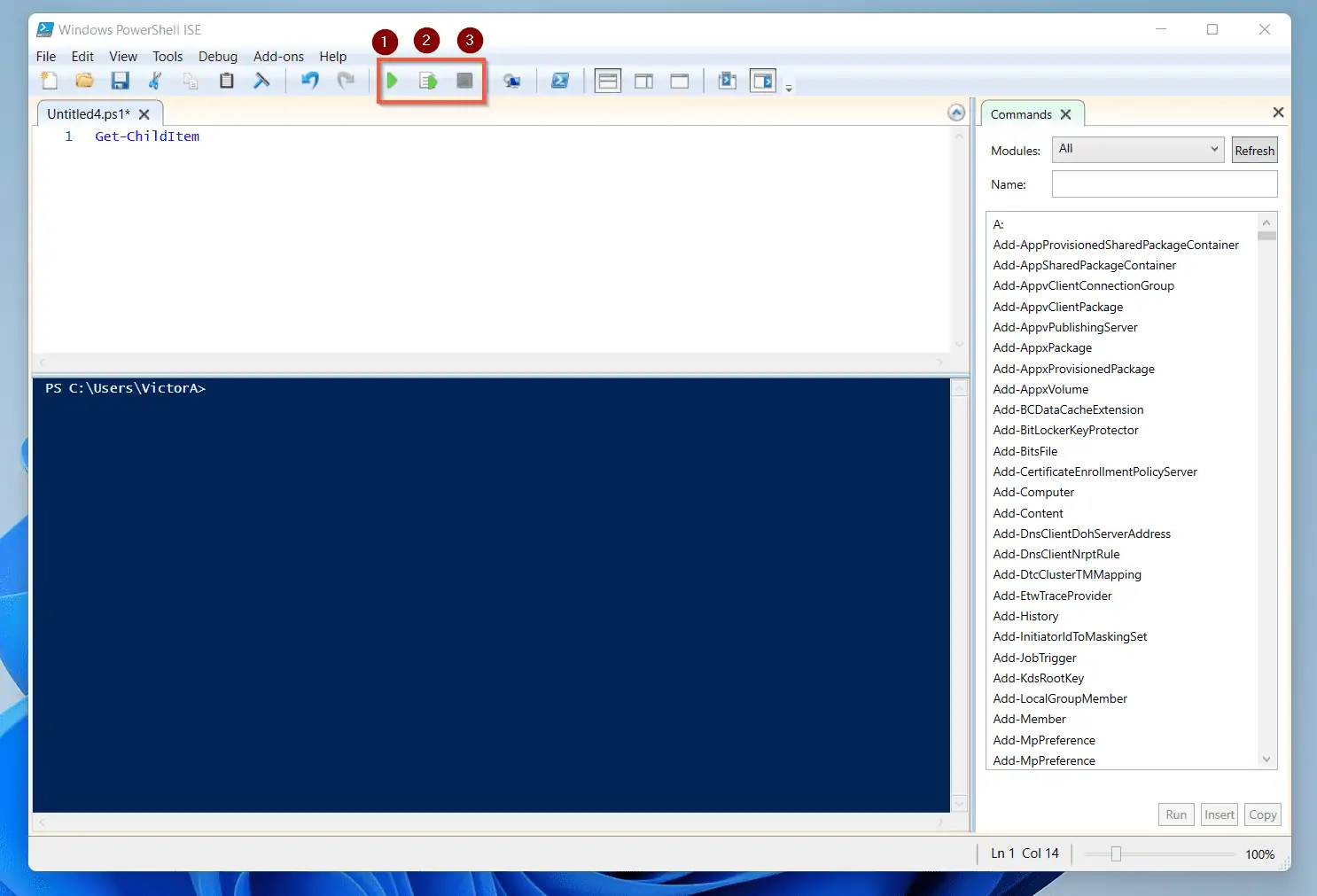Screen dimensions: 1317x896
Task: Create a new script with New icon
Action: pos(50,81)
